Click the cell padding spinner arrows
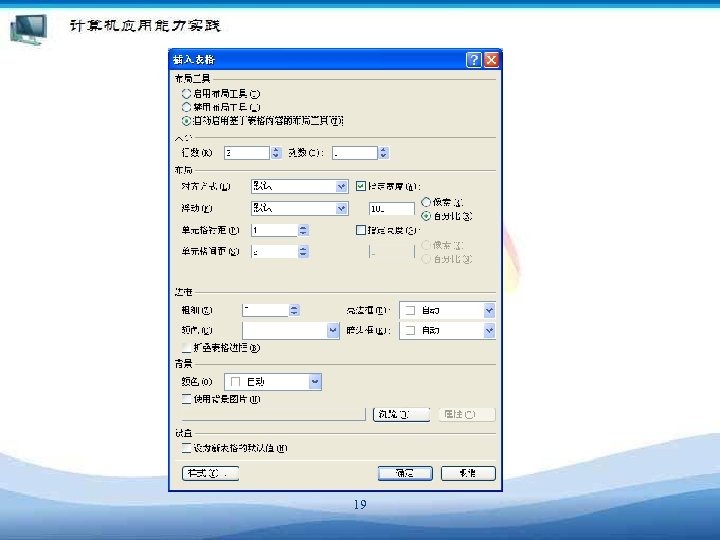 pos(303,230)
